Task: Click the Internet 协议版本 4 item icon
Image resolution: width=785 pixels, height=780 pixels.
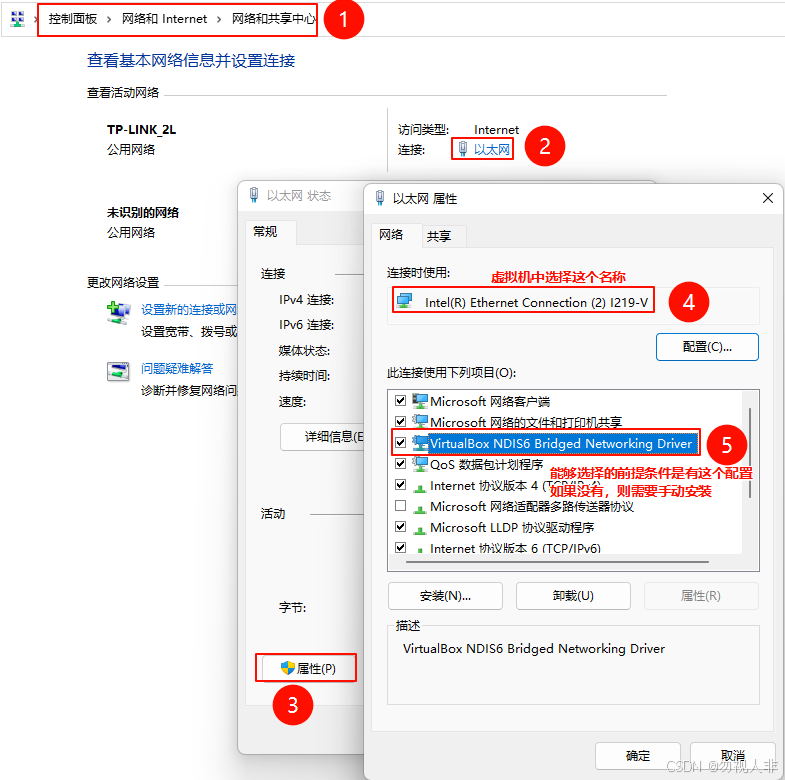Action: [420, 487]
